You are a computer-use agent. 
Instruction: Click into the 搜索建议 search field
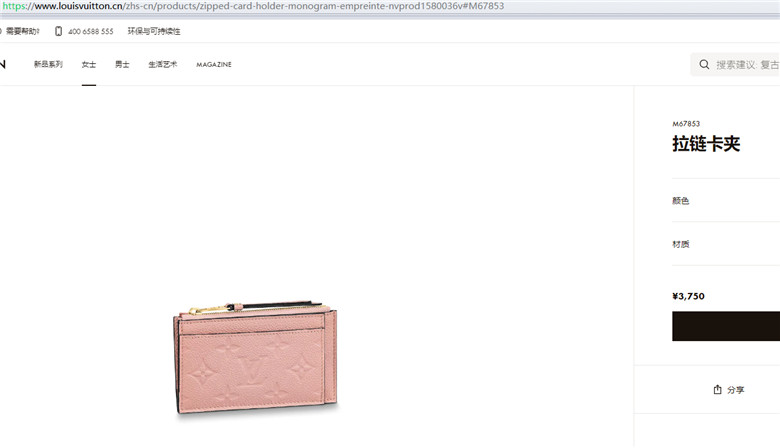[735, 65]
